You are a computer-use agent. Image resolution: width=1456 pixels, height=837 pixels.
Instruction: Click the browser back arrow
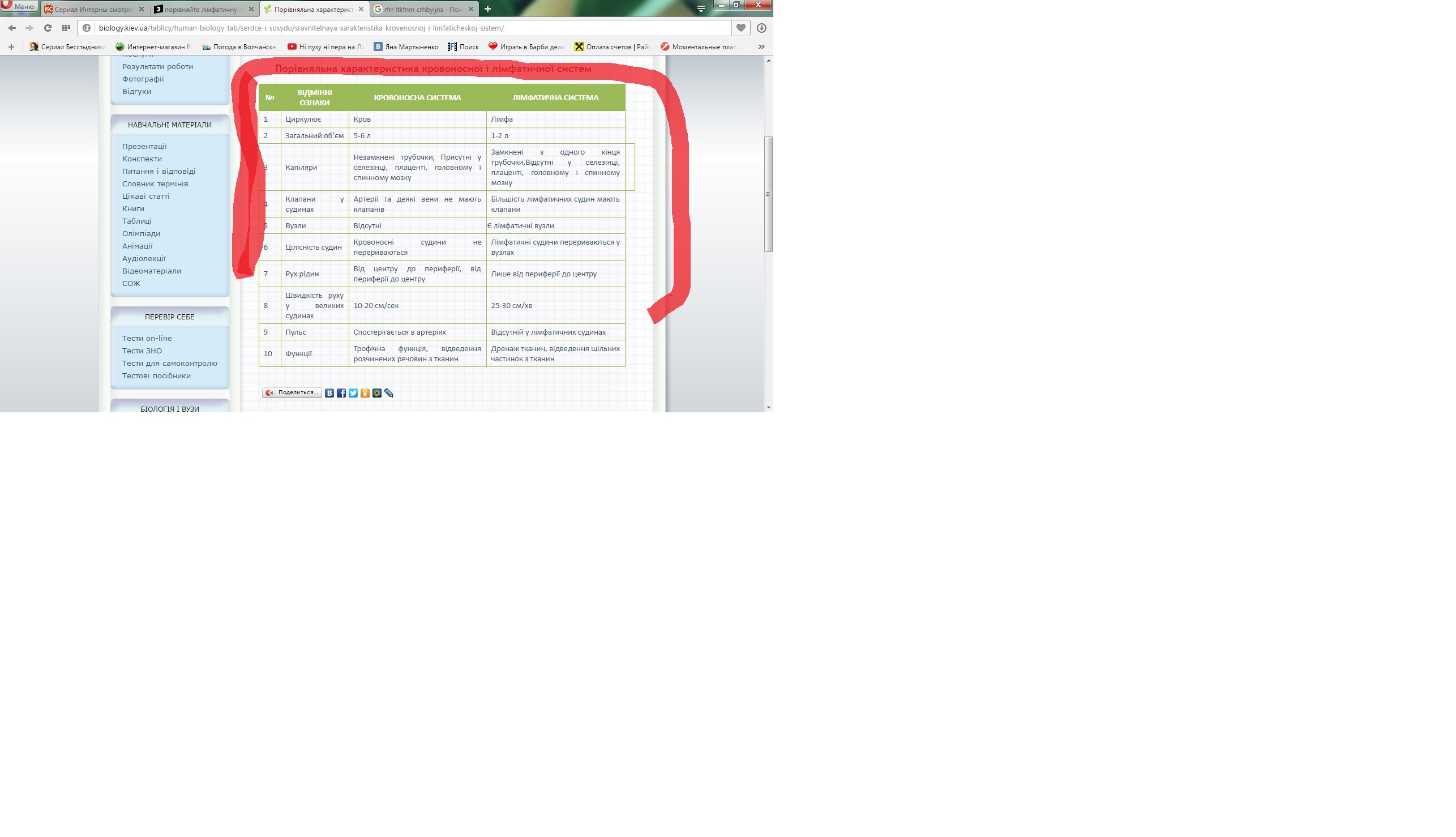(12, 28)
